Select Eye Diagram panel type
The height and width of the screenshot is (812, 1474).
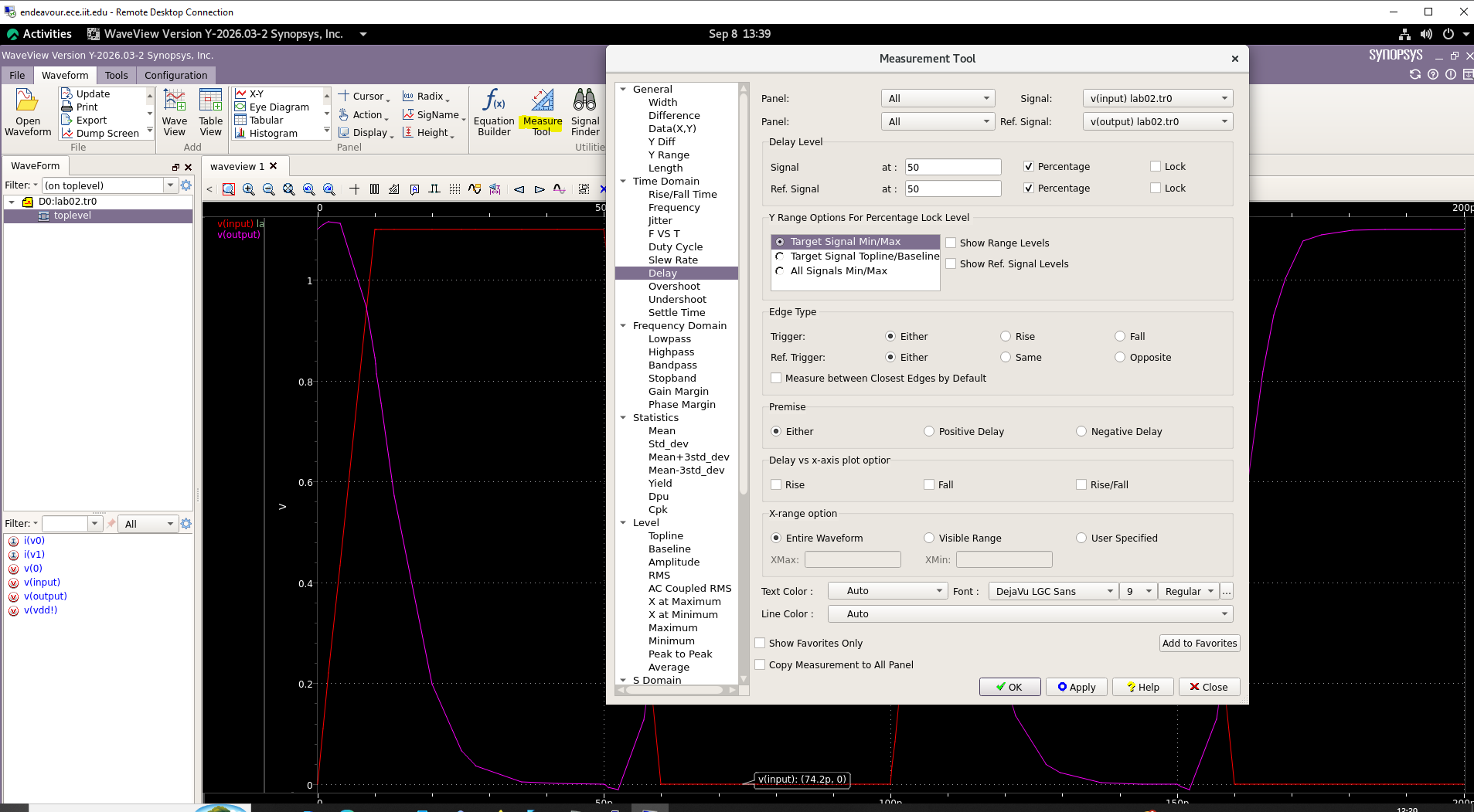(x=272, y=107)
